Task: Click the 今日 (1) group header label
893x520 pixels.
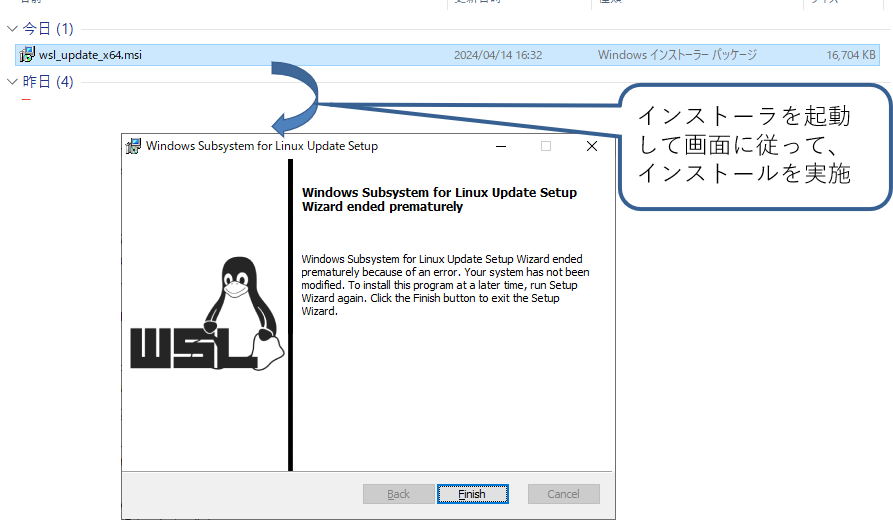Action: (x=48, y=28)
